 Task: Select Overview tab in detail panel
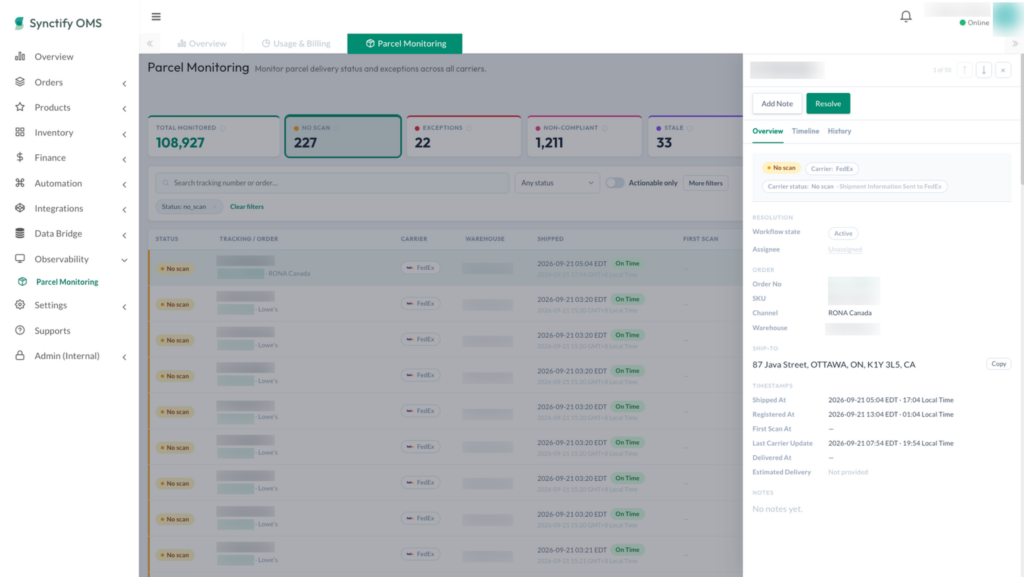click(767, 131)
